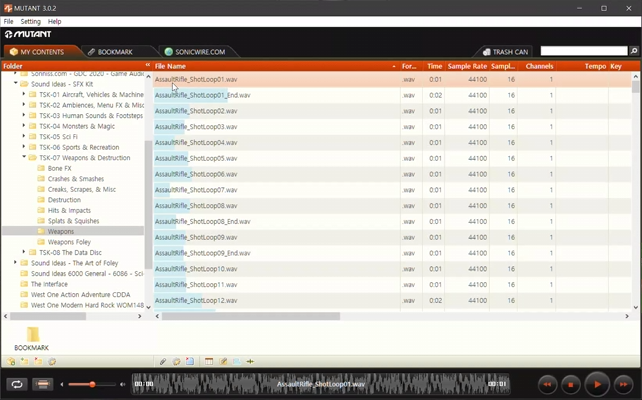Open the TRASH CAN
The image size is (642, 400).
click(x=506, y=52)
